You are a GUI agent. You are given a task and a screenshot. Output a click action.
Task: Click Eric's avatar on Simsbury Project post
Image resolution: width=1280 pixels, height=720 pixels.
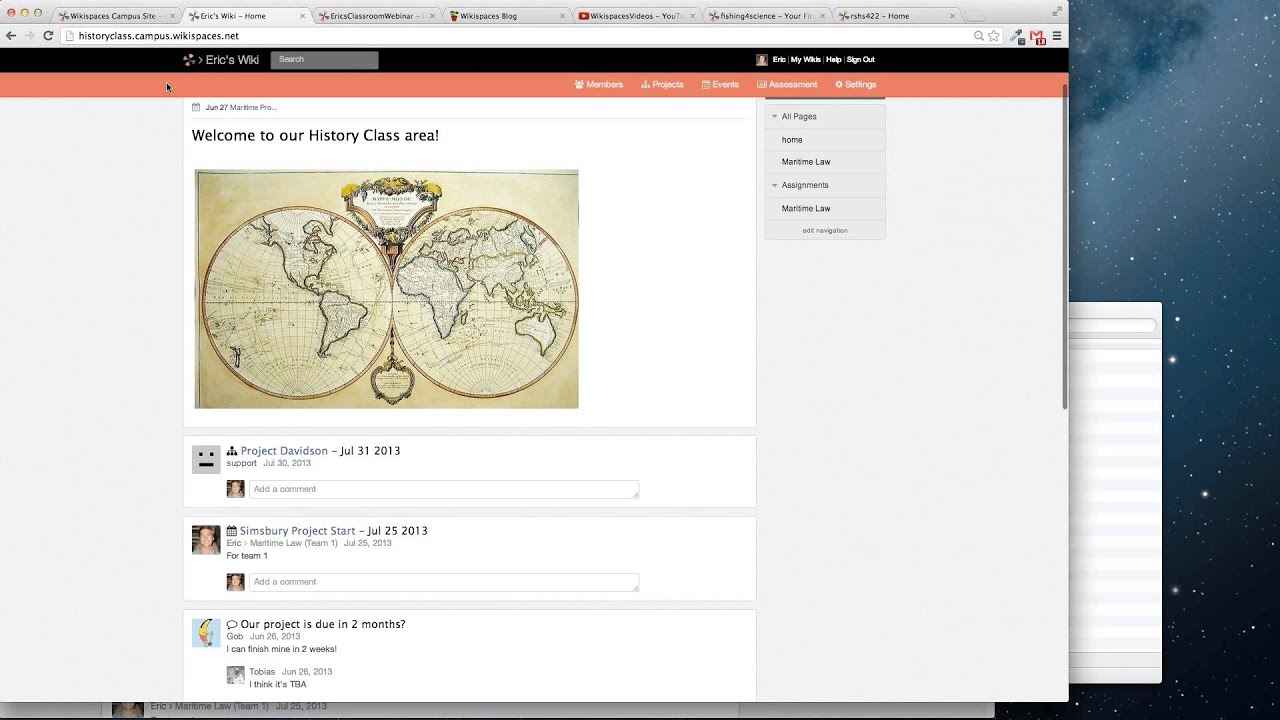point(206,540)
